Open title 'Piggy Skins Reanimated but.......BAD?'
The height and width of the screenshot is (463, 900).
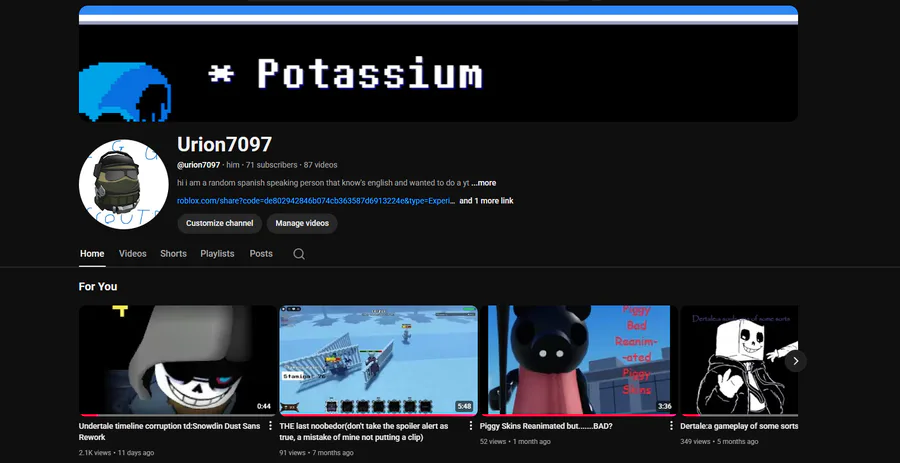click(546, 426)
